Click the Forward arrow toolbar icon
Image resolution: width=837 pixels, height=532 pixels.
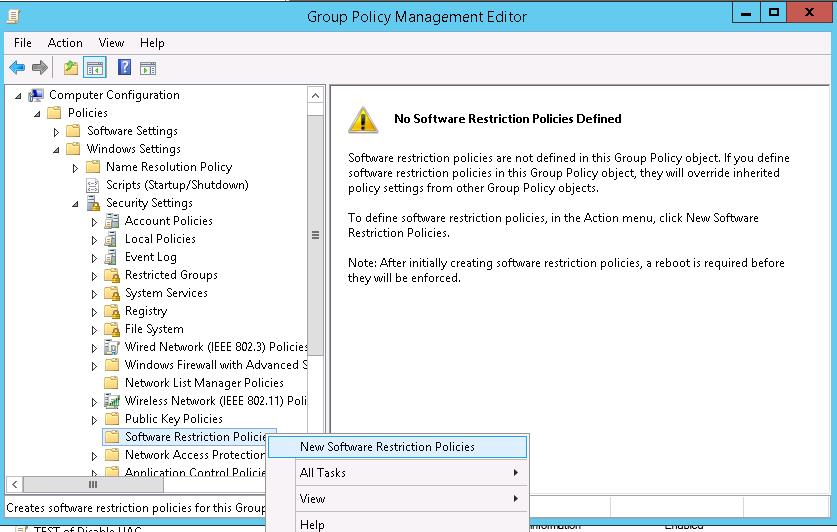40,68
